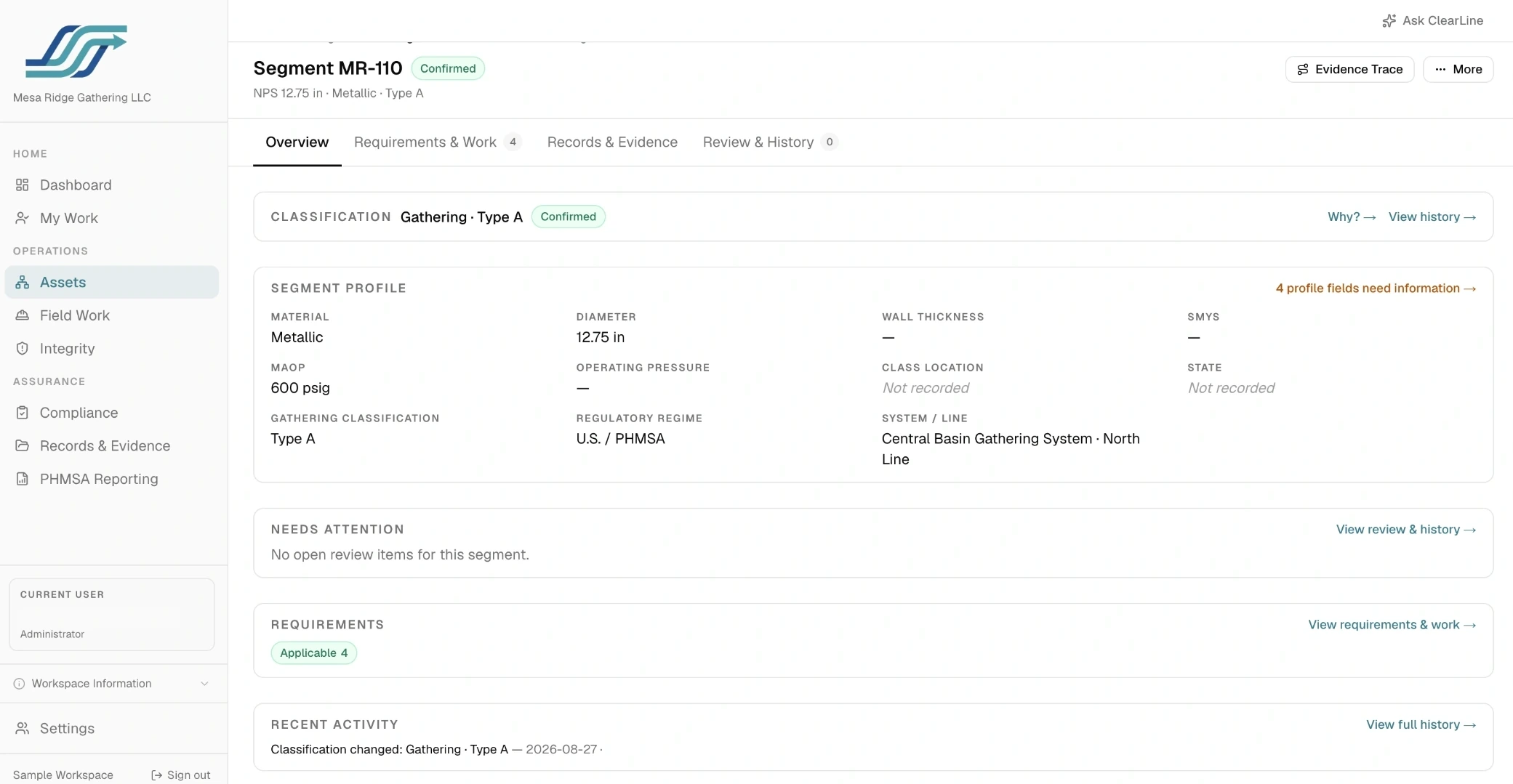This screenshot has width=1513, height=784.
Task: Open Compliance in sidebar
Action: tap(112, 413)
